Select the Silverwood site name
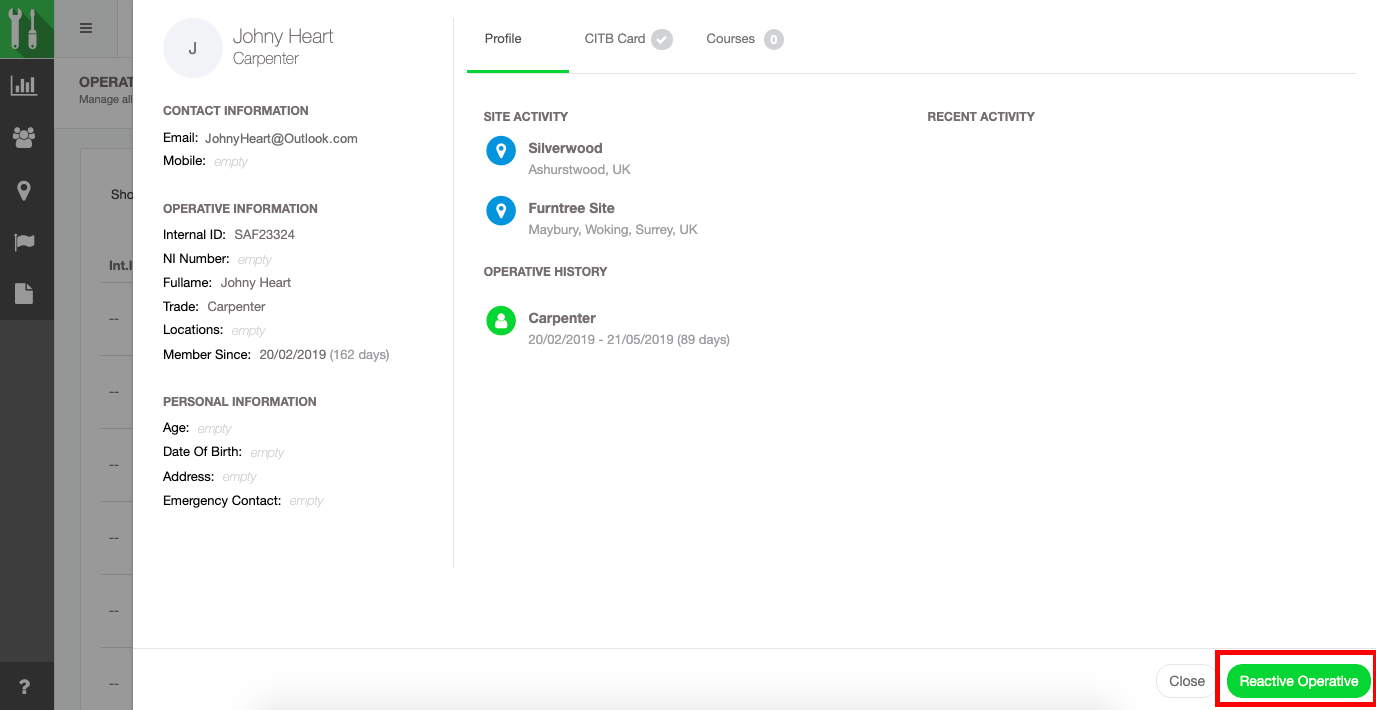1376x710 pixels. (x=565, y=148)
